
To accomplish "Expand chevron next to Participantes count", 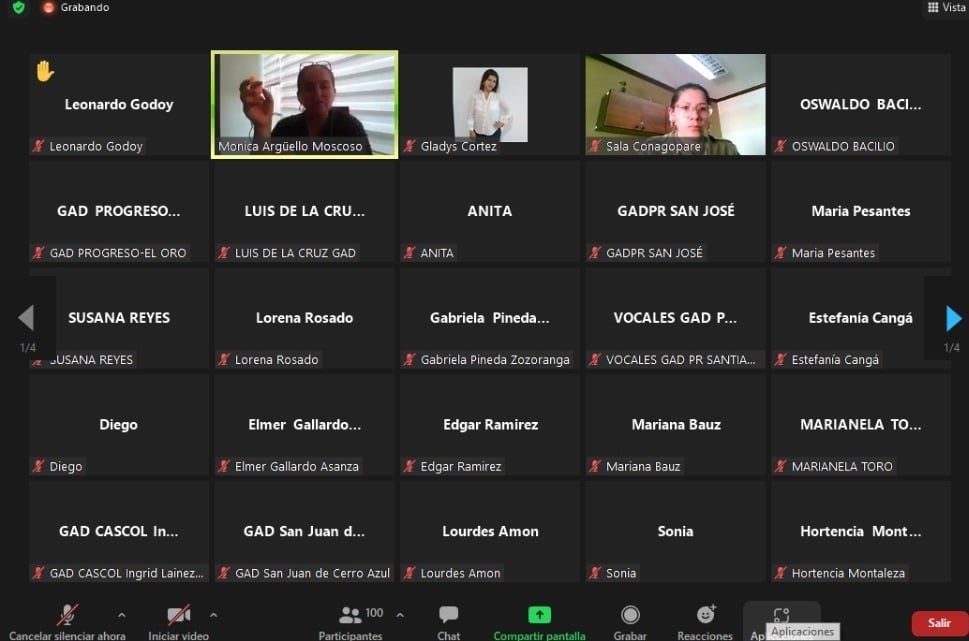I will pos(400,615).
